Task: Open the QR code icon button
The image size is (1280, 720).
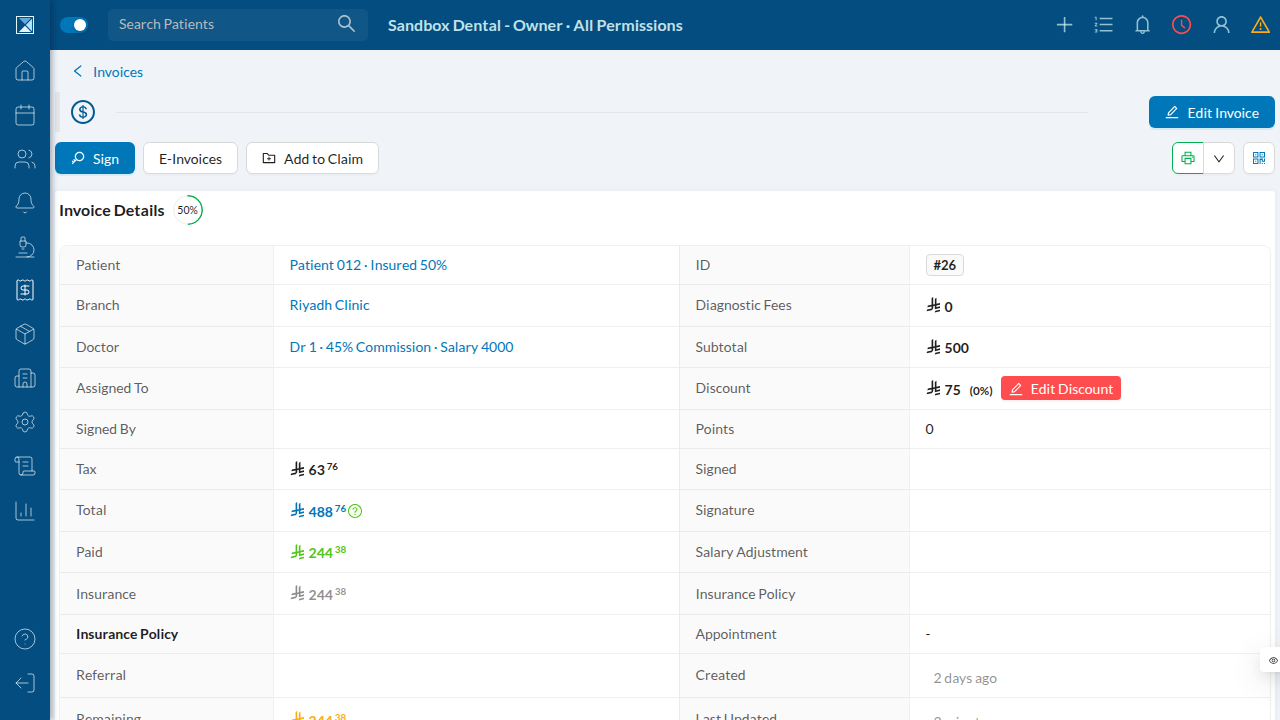Action: pyautogui.click(x=1259, y=158)
